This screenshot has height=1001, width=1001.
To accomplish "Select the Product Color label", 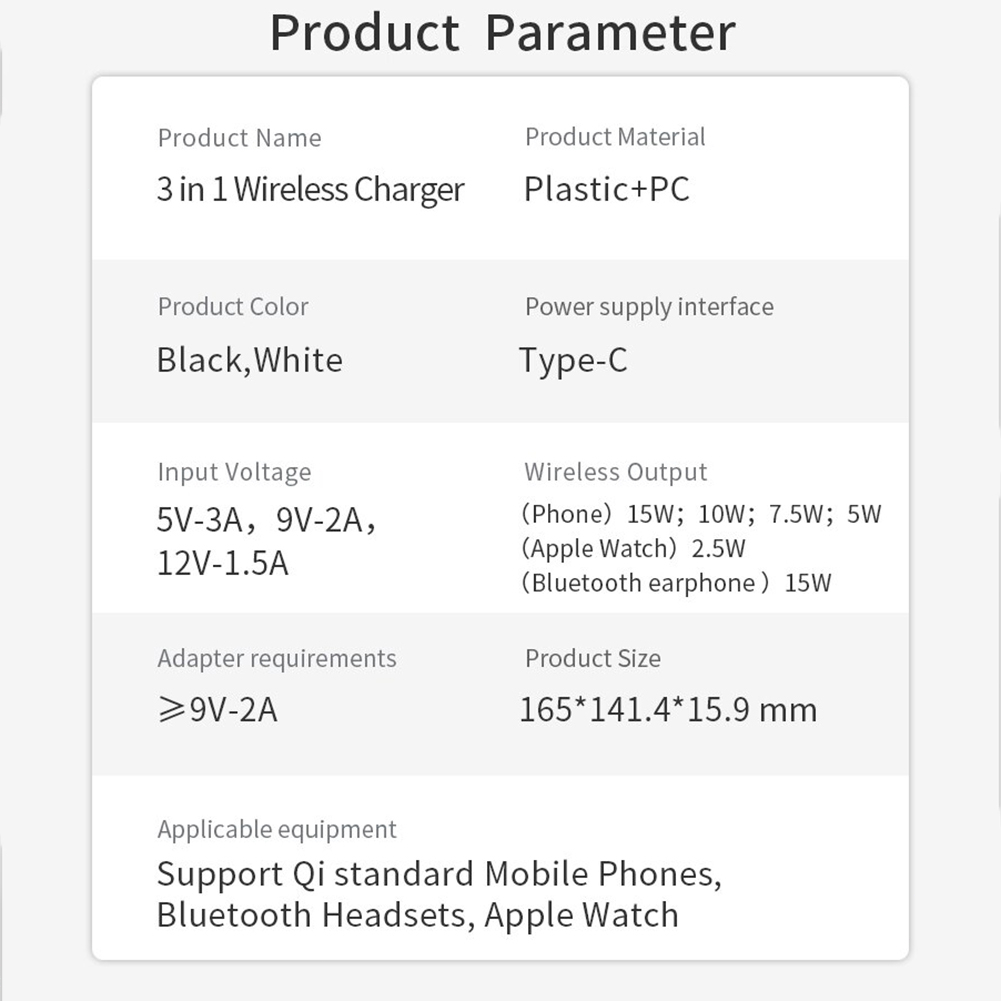I will click(x=233, y=306).
